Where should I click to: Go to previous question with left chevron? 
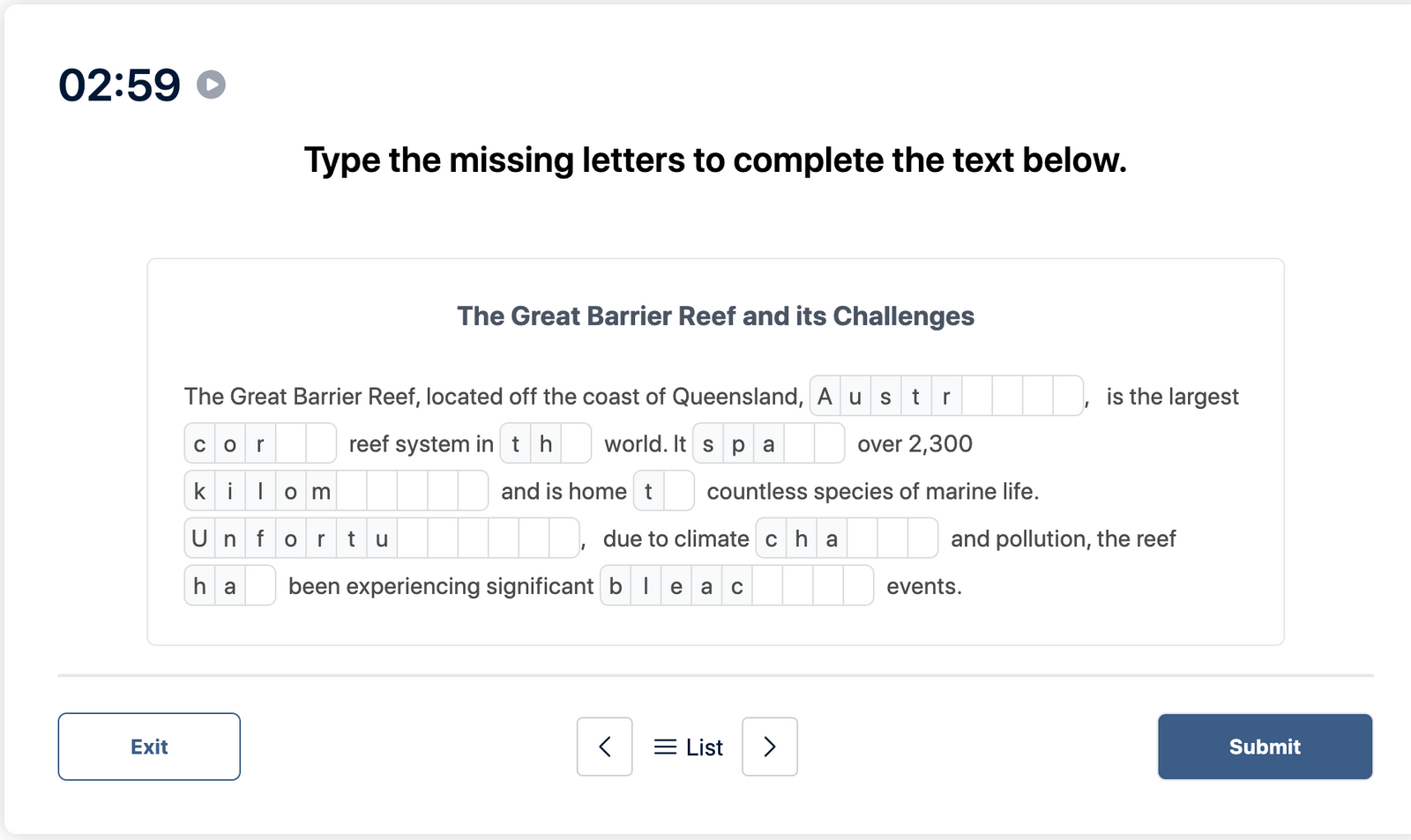point(604,747)
